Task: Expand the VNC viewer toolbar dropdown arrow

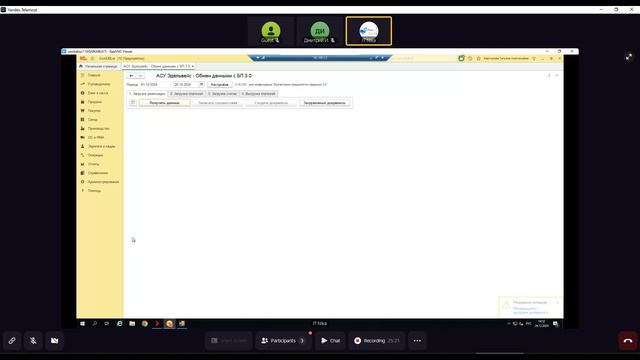Action: tap(258, 58)
